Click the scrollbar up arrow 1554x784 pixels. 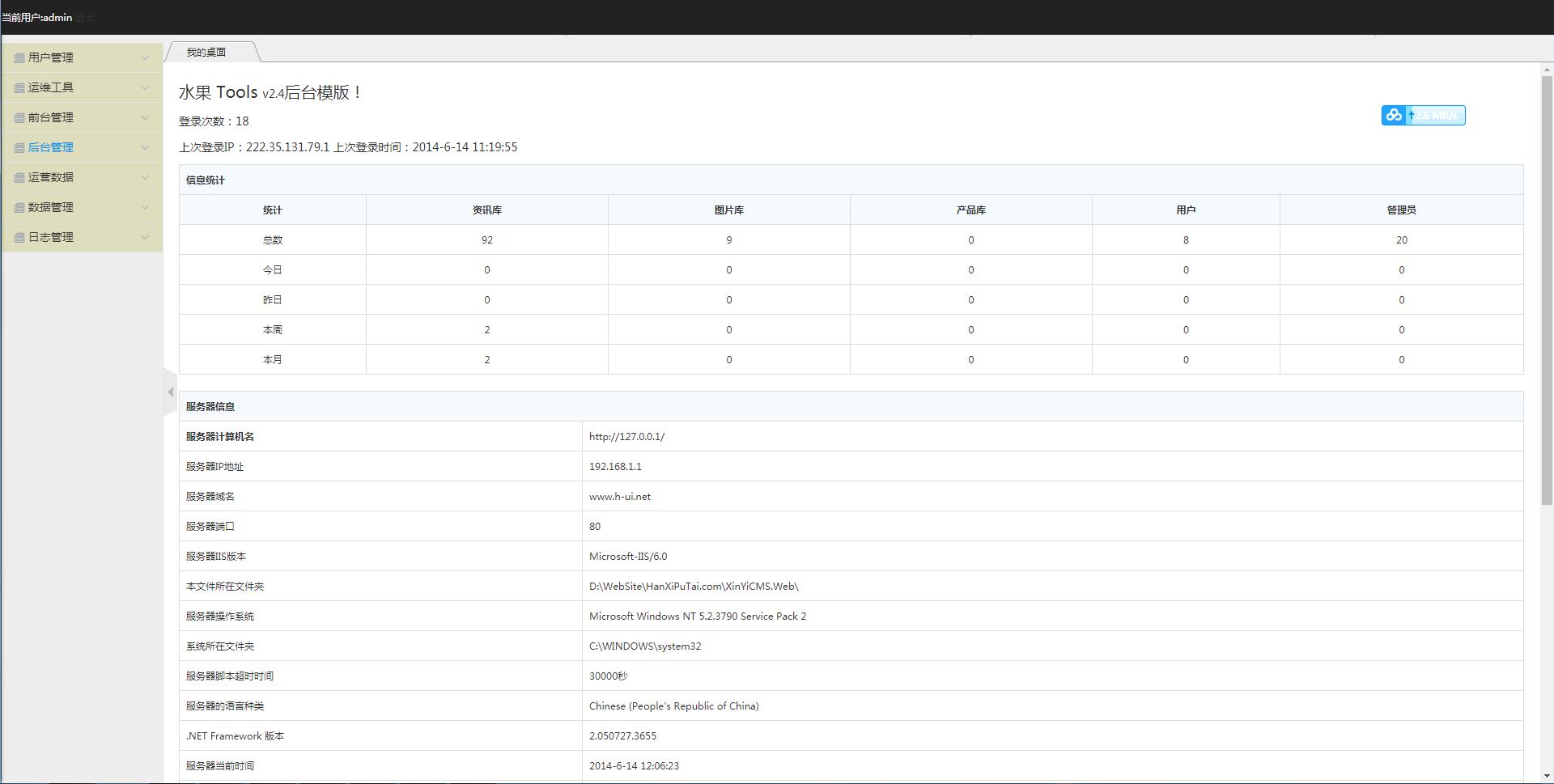pos(1547,70)
